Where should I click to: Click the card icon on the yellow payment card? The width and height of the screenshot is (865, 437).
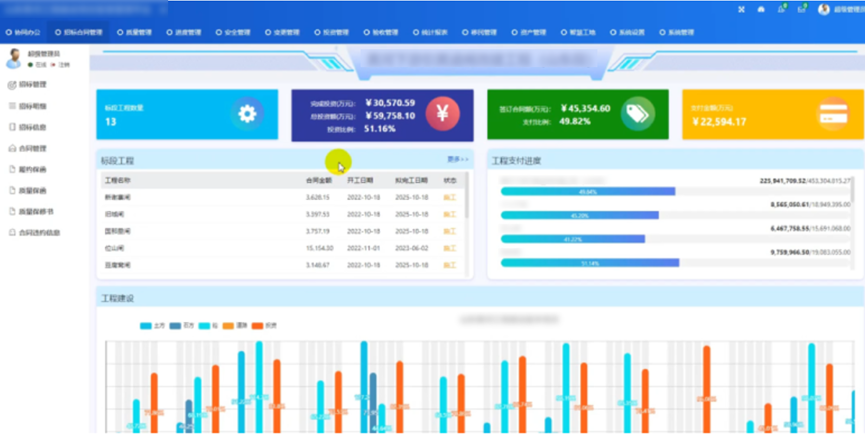click(832, 113)
